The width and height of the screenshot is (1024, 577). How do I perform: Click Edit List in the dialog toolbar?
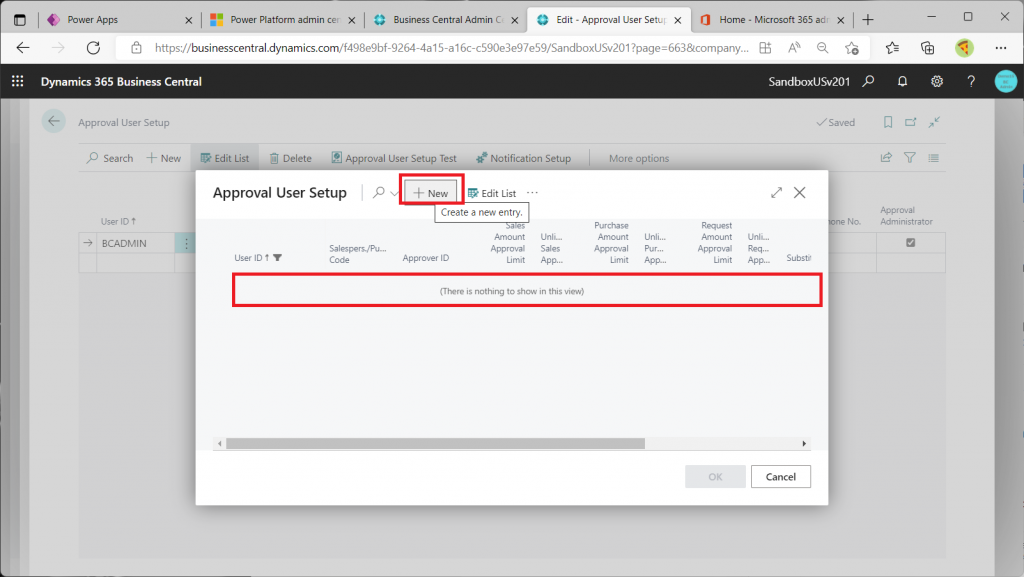click(x=492, y=193)
